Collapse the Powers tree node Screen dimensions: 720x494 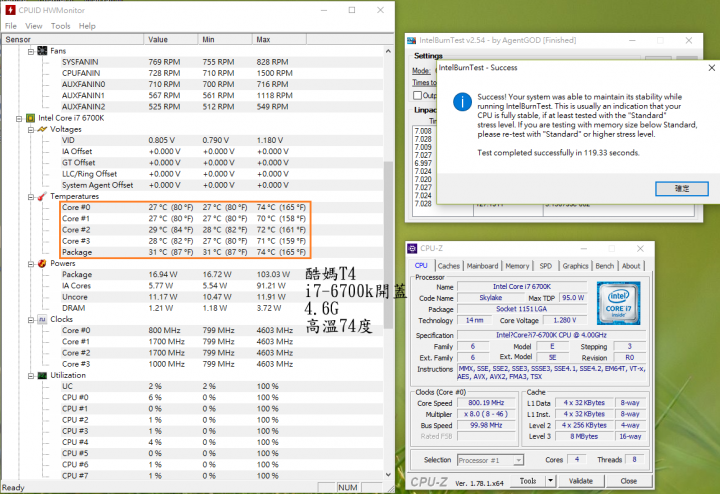click(31, 264)
